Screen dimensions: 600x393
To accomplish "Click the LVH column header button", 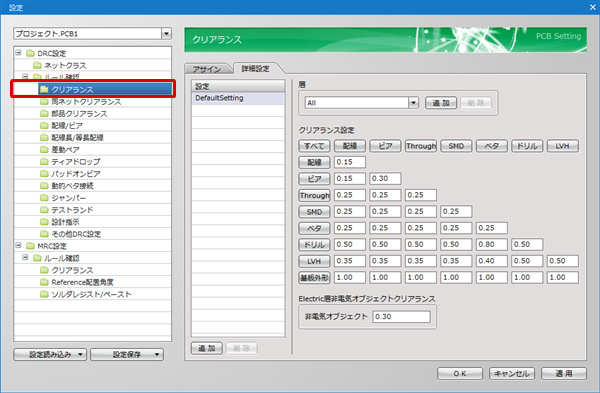I will pyautogui.click(x=562, y=146).
